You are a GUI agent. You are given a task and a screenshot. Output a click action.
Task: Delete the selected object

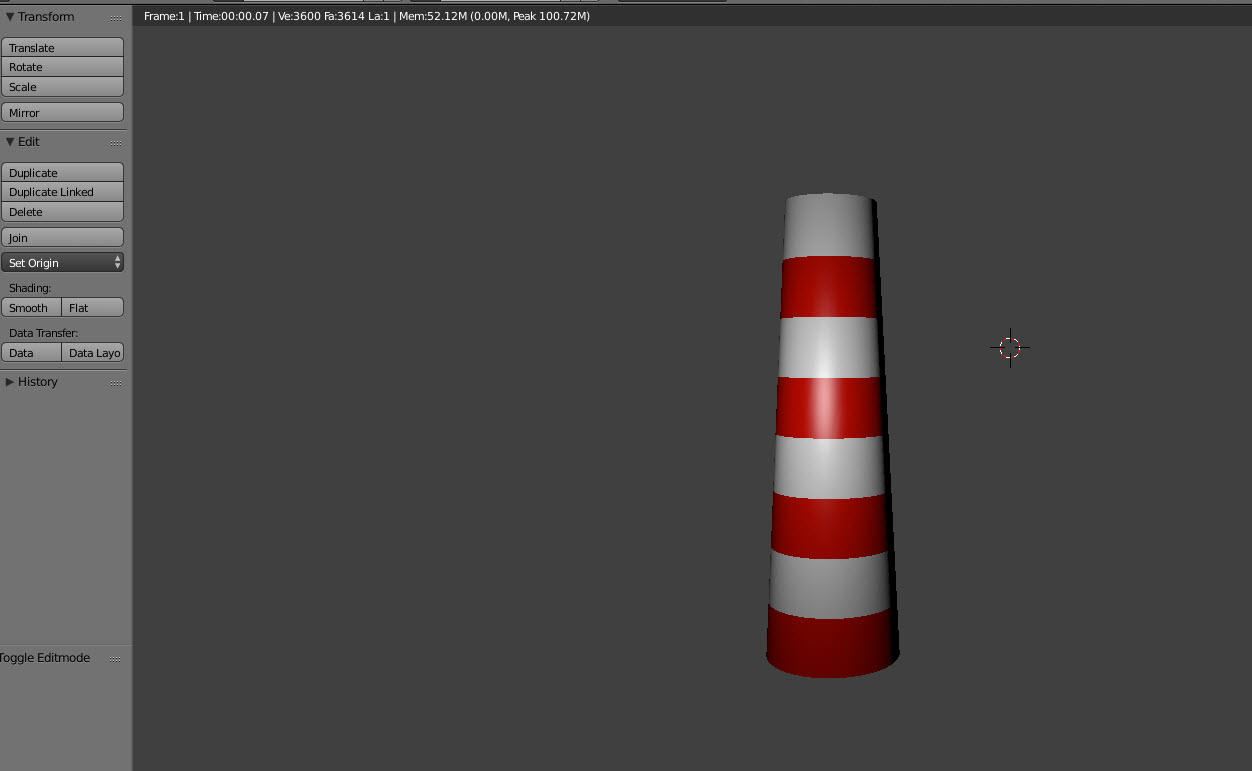62,211
